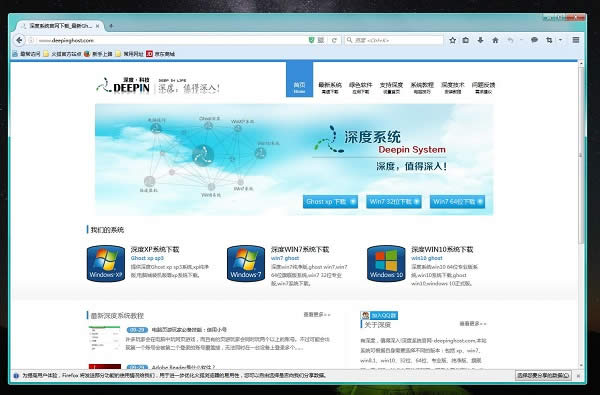Open the 火狐官方站点 bookmark folder
The image size is (600, 395).
click(x=62, y=54)
